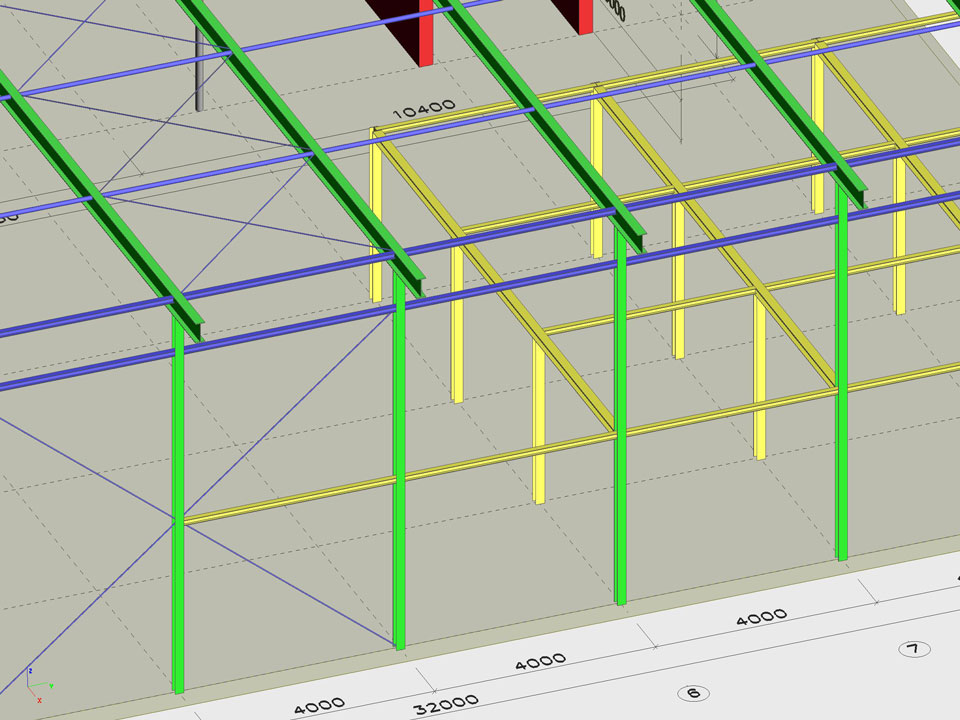The width and height of the screenshot is (960, 720).
Task: Select grid line bubble 6
Action: pyautogui.click(x=693, y=692)
